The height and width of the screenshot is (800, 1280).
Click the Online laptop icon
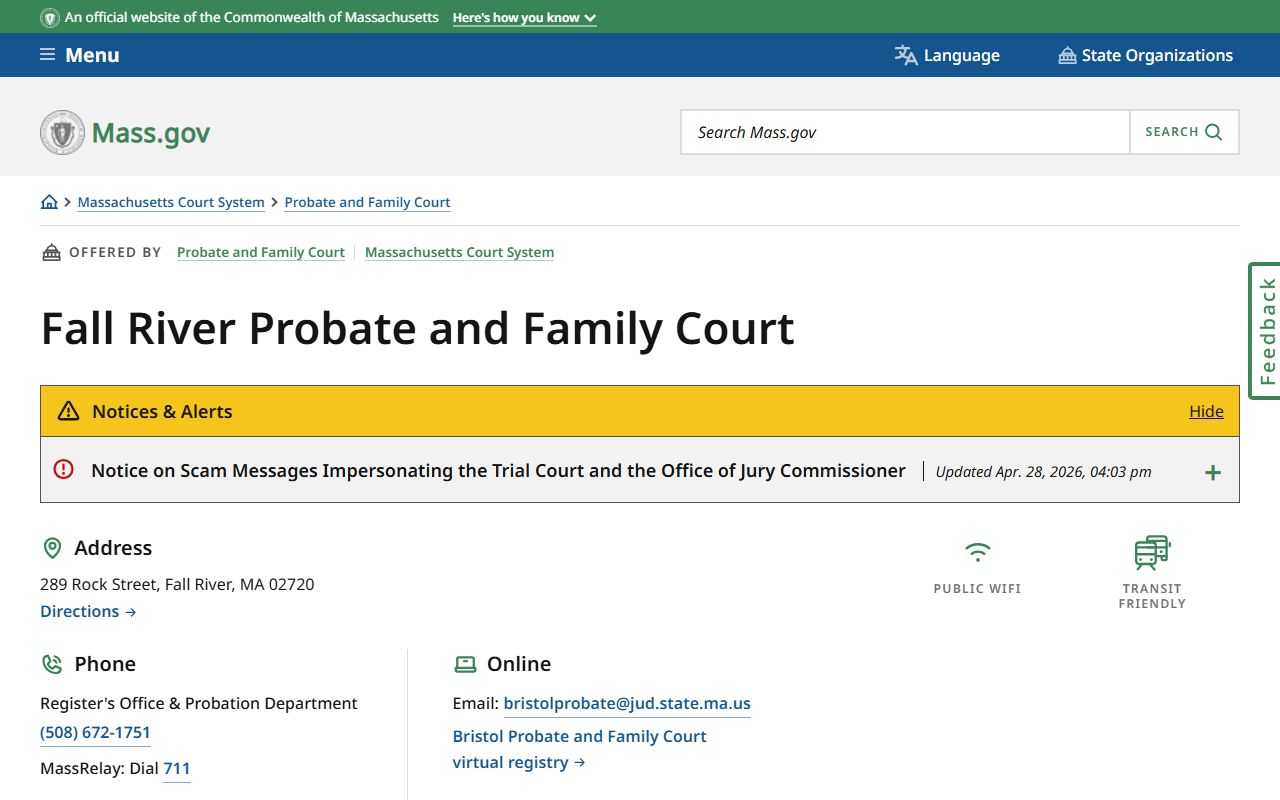[x=465, y=664]
